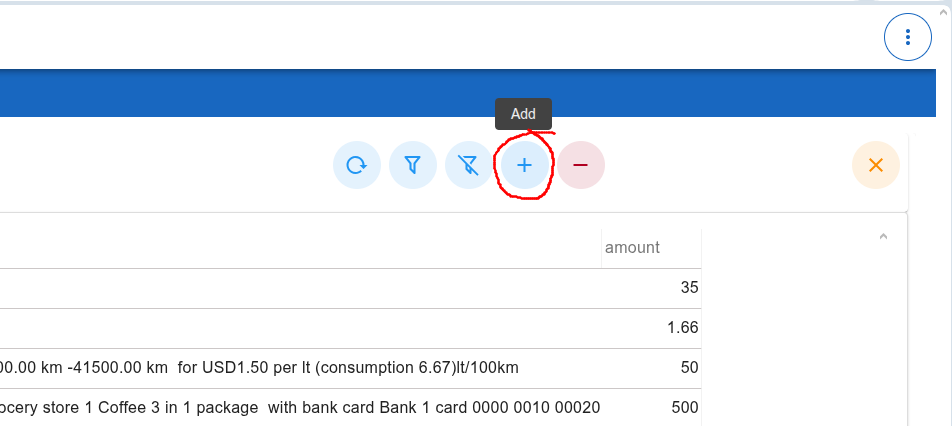Image resolution: width=952 pixels, height=426 pixels.
Task: Close the panel with the orange X
Action: click(x=875, y=165)
